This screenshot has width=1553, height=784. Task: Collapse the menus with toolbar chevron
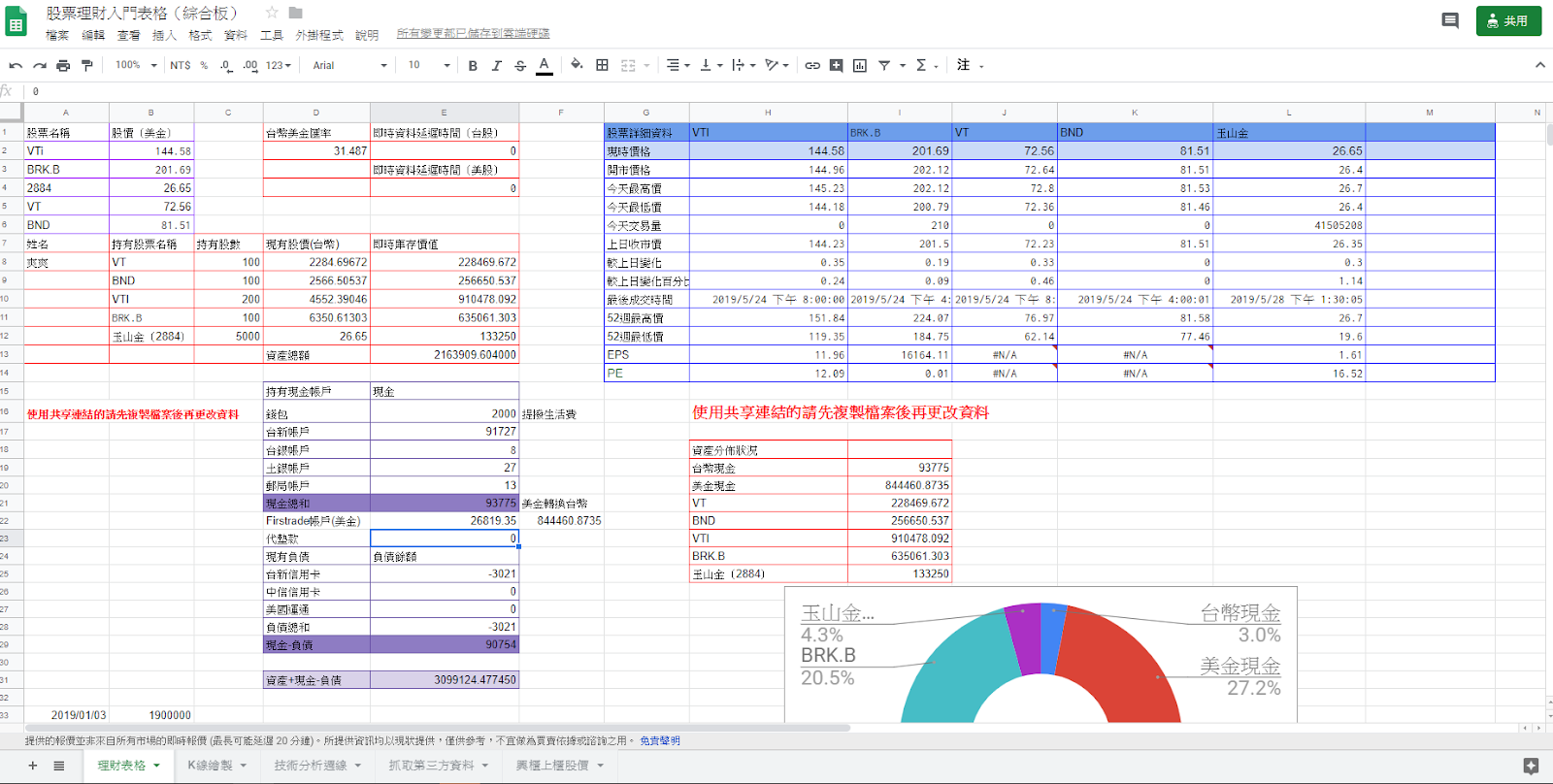[x=1539, y=65]
